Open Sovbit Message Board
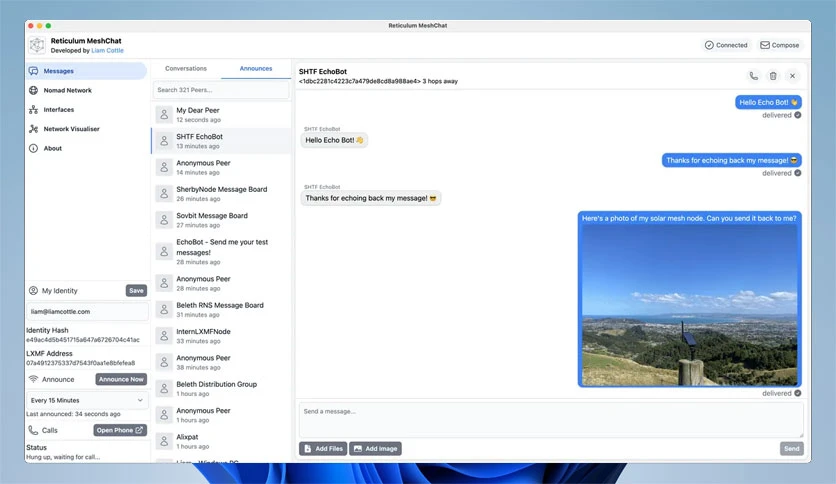Viewport: 836px width, 484px height. 221,220
